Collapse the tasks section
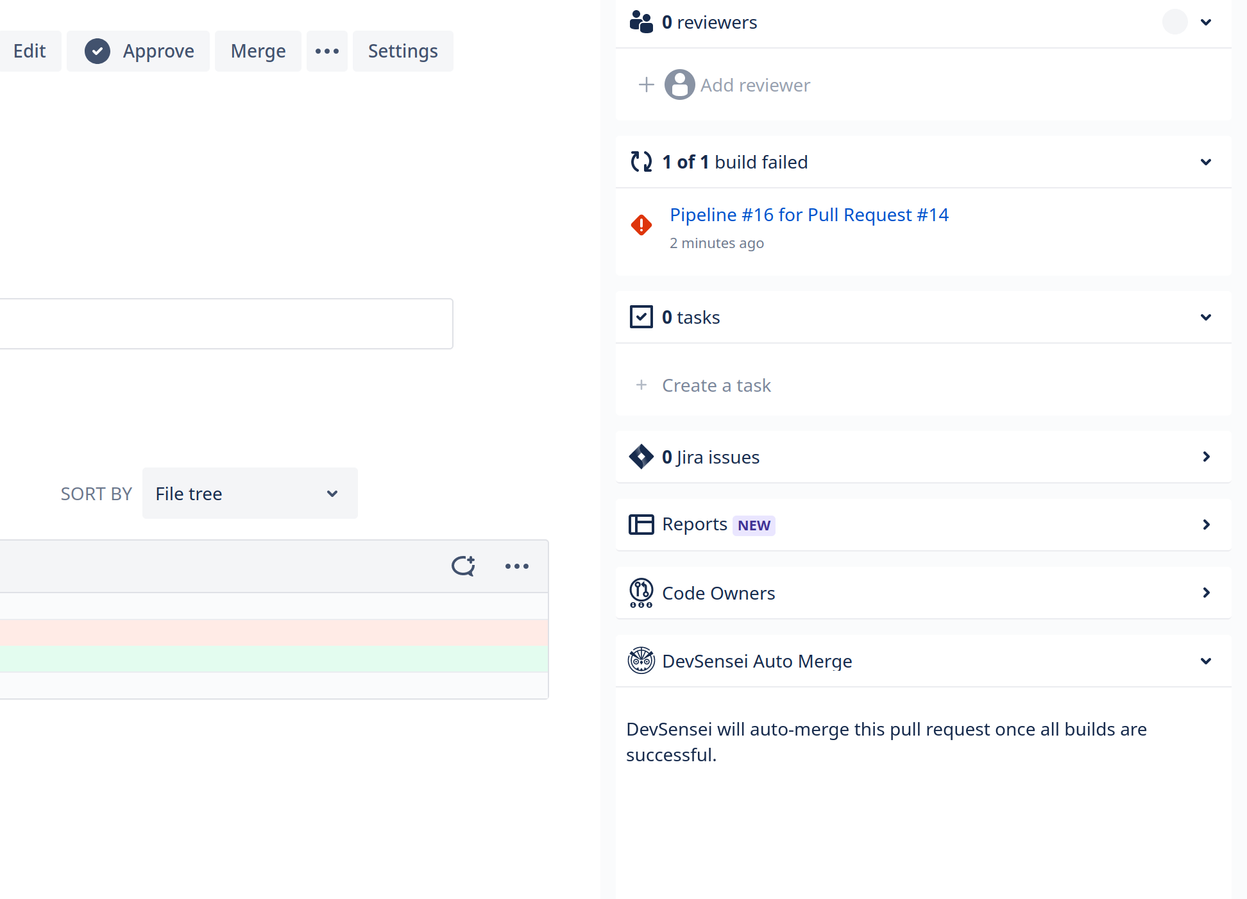 coord(1206,317)
